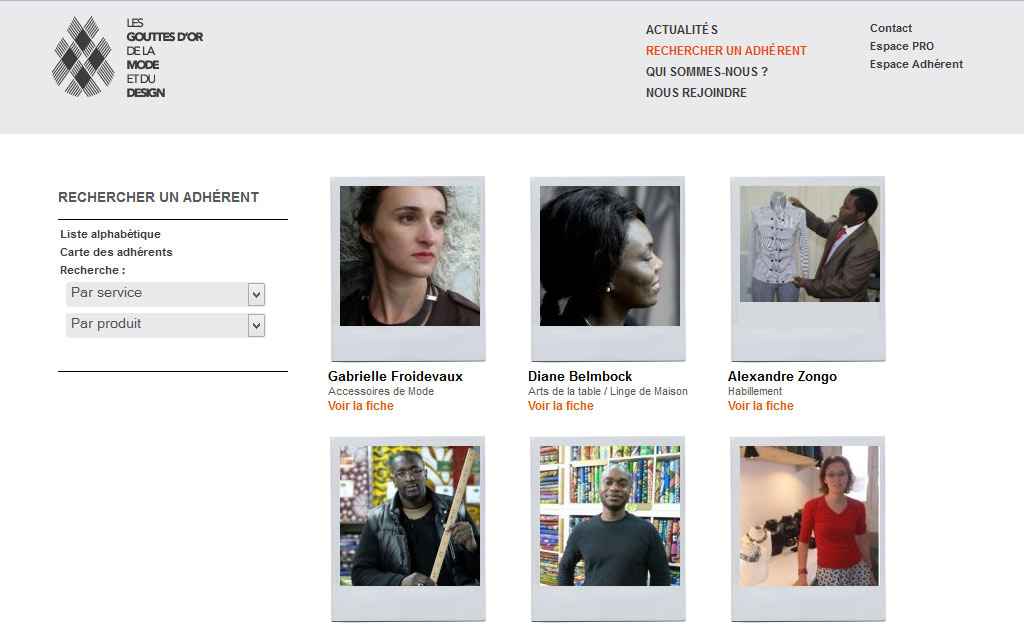Viewport: 1024px width, 630px height.
Task: Open the Espace Adhérent link
Action: pos(916,64)
